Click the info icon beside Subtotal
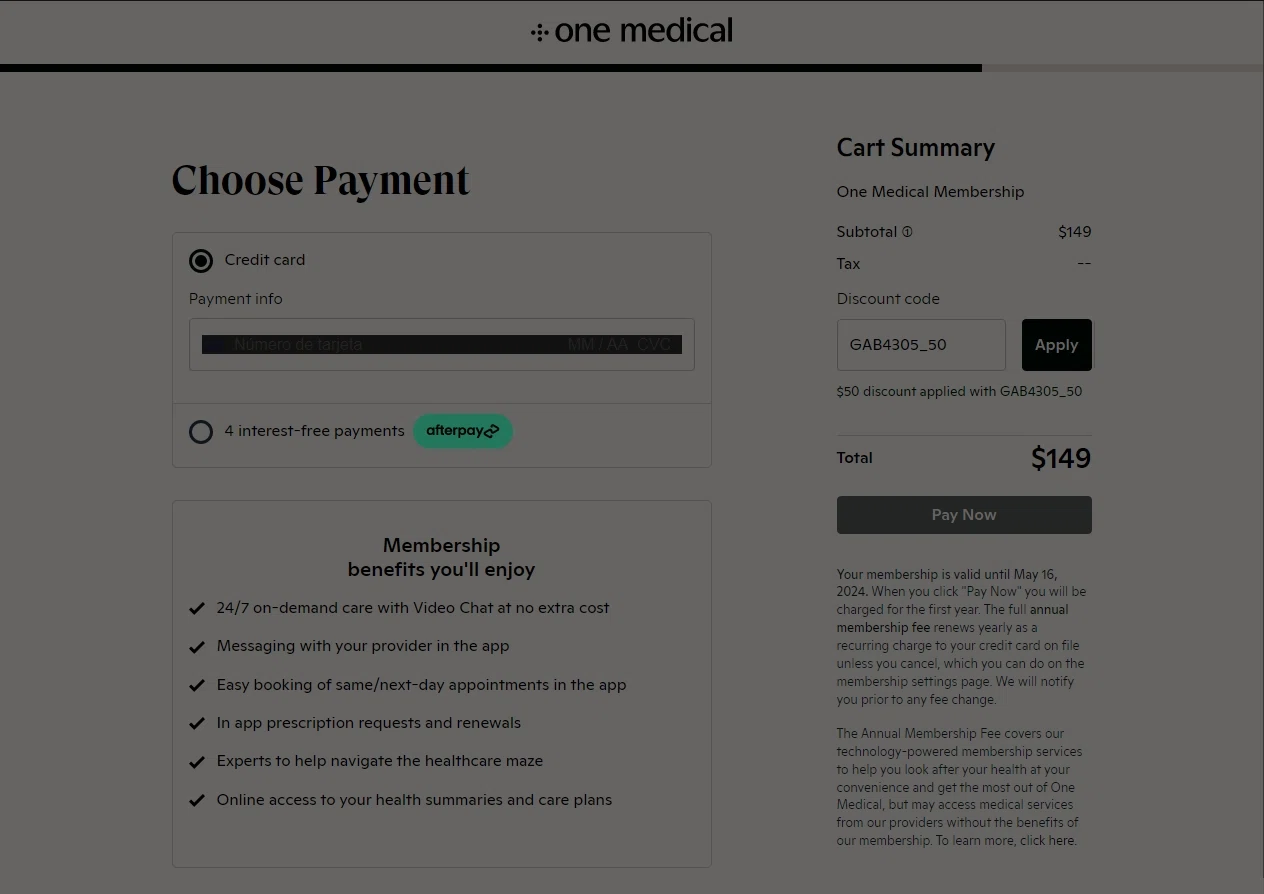 (907, 232)
